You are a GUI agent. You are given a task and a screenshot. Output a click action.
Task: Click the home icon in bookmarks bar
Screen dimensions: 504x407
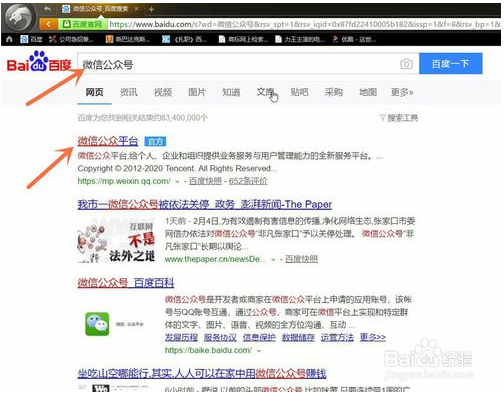[x=9, y=39]
